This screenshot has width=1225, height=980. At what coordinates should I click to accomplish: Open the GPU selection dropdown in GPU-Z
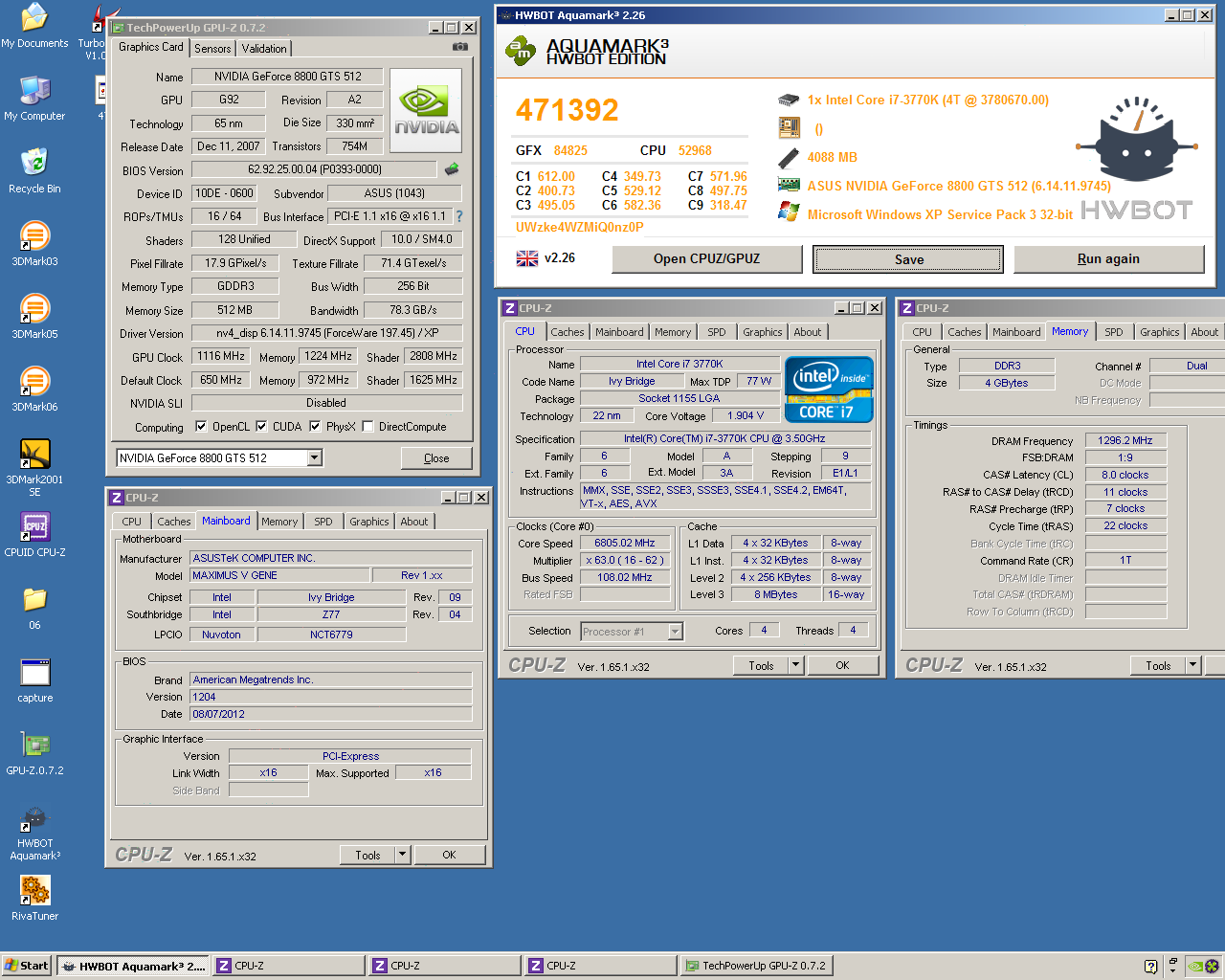pos(315,458)
